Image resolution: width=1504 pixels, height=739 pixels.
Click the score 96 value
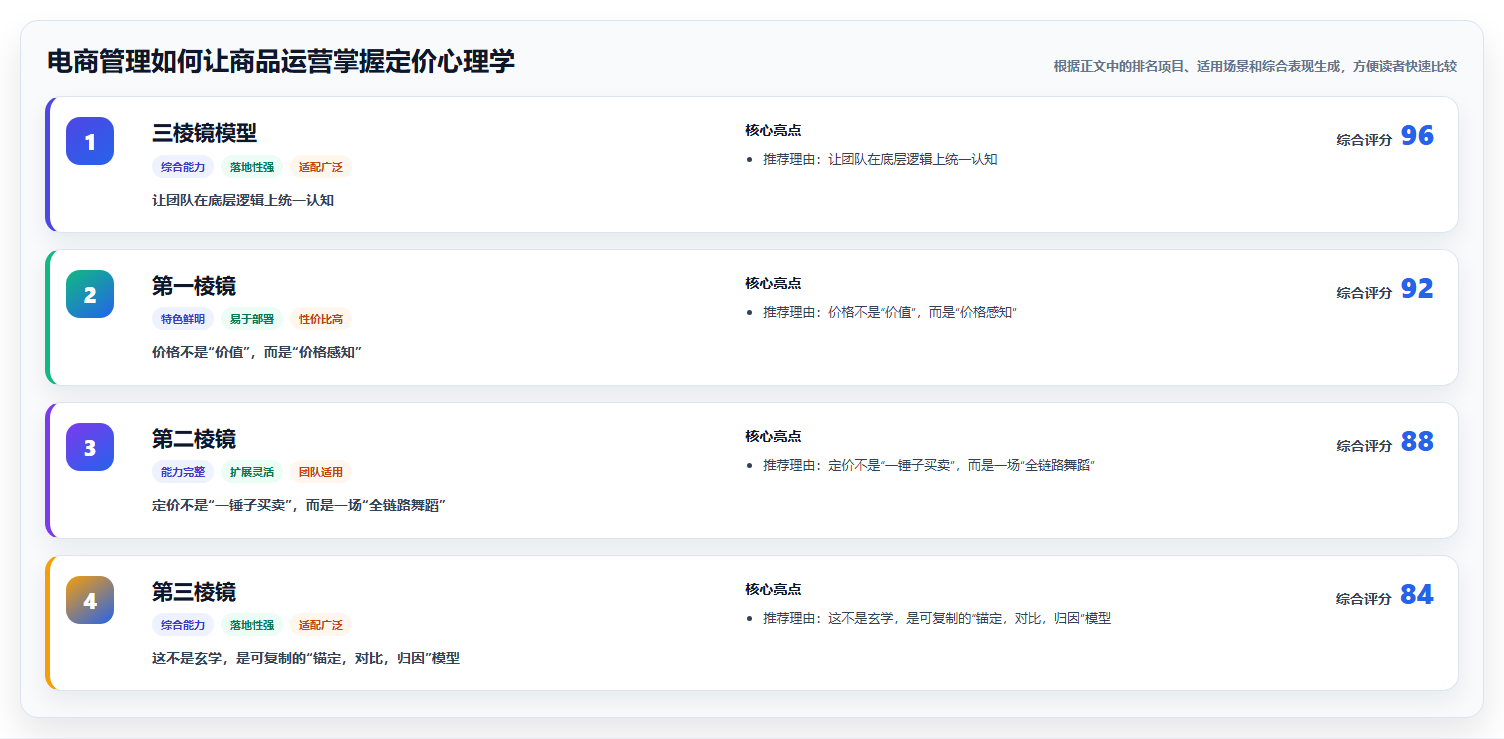tap(1417, 136)
